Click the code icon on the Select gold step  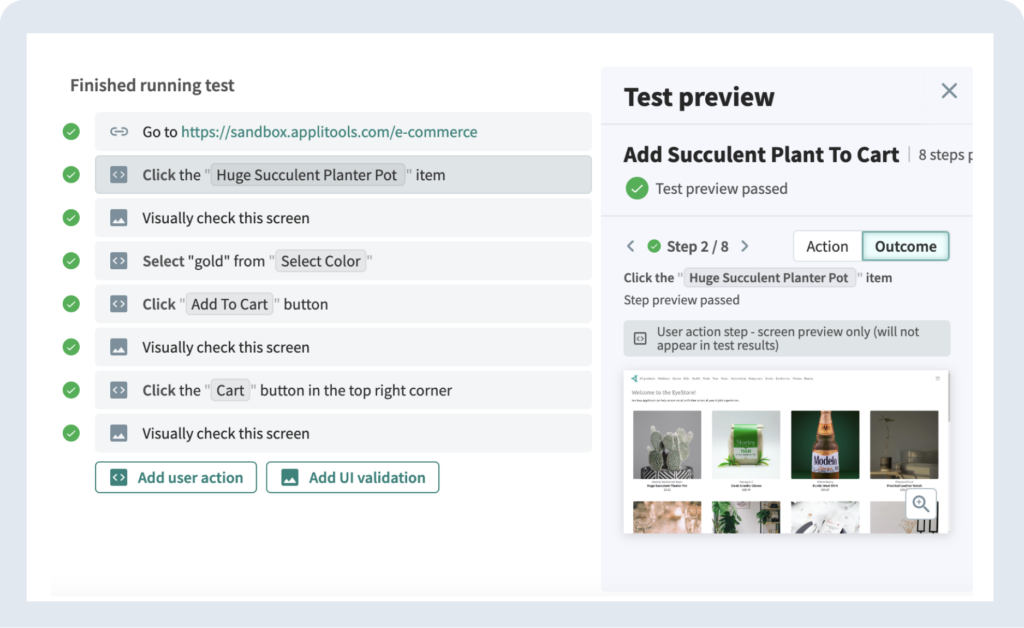[119, 261]
